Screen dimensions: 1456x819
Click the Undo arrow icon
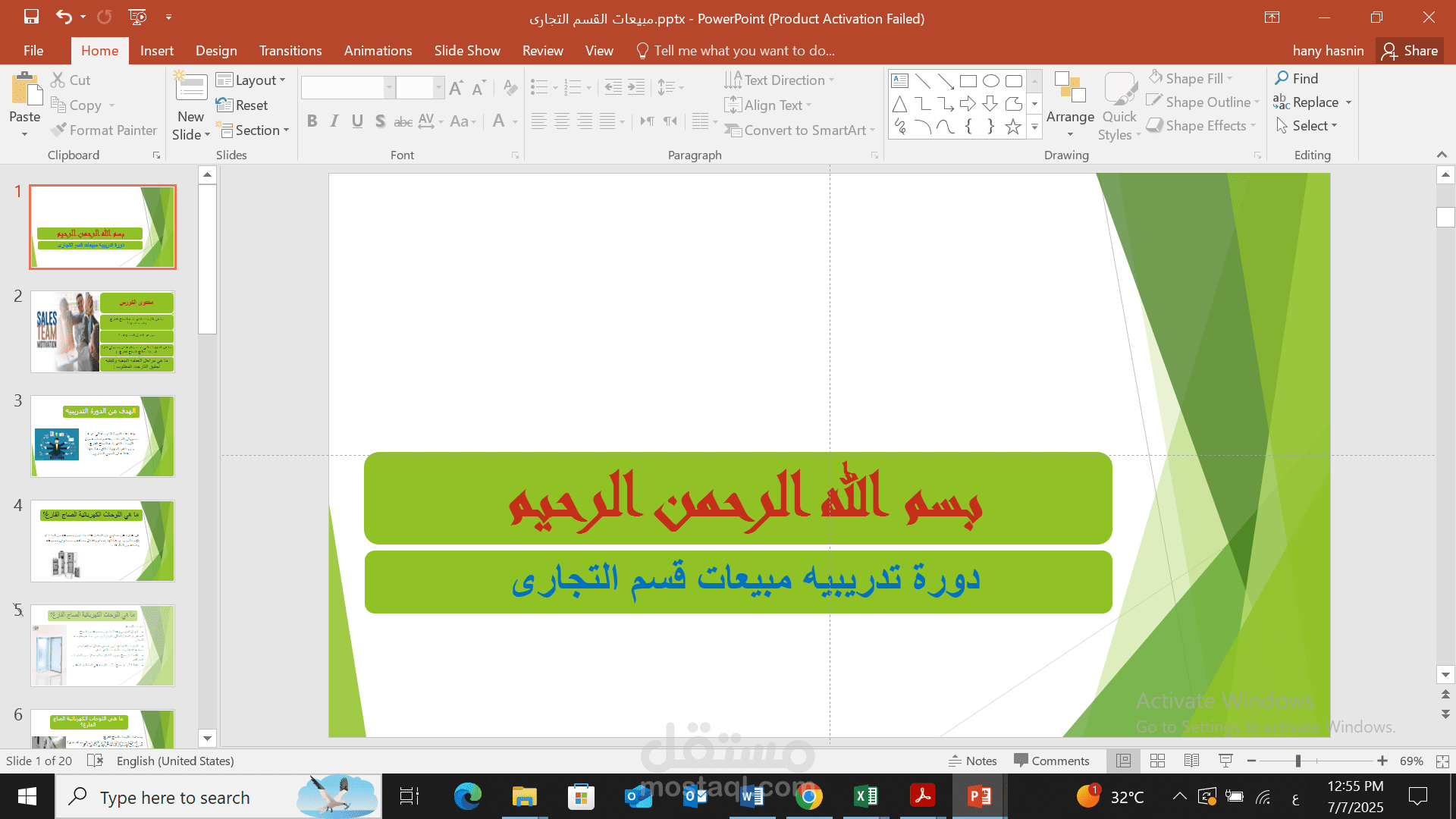point(64,17)
